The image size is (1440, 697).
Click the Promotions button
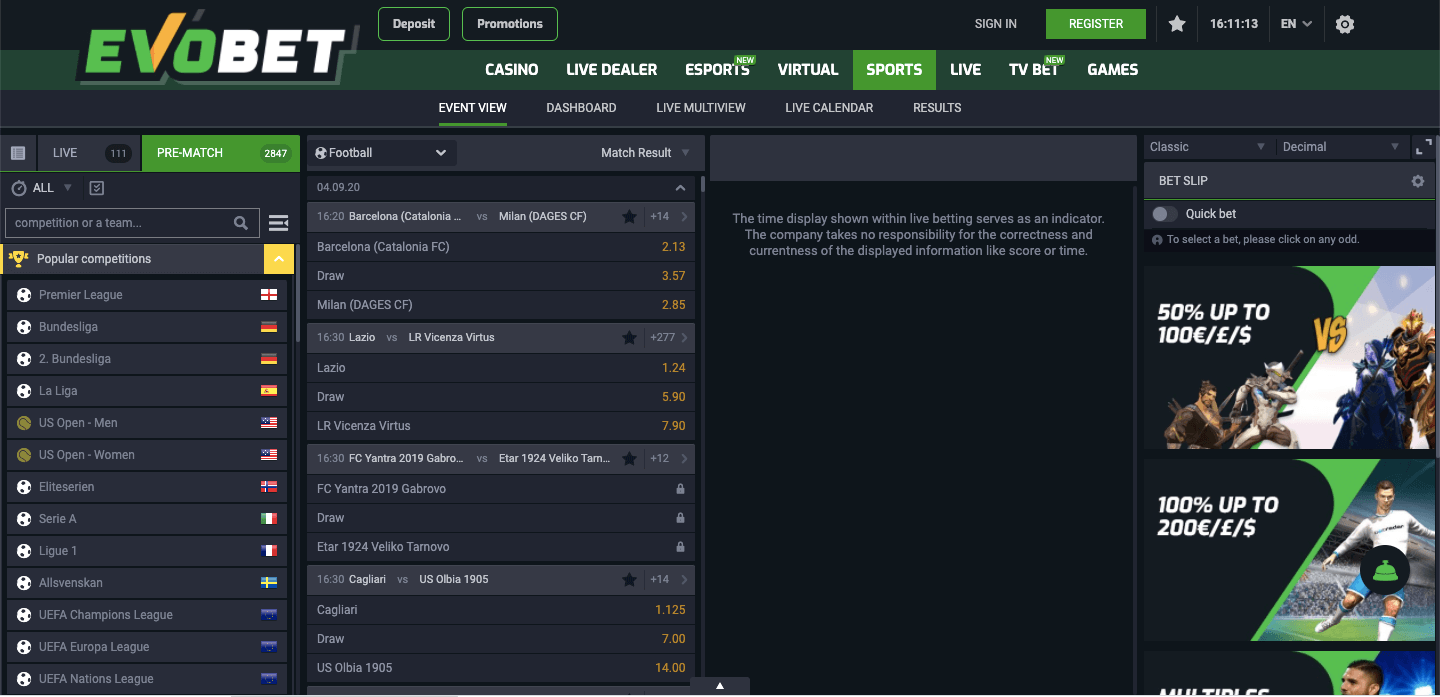pyautogui.click(x=510, y=24)
